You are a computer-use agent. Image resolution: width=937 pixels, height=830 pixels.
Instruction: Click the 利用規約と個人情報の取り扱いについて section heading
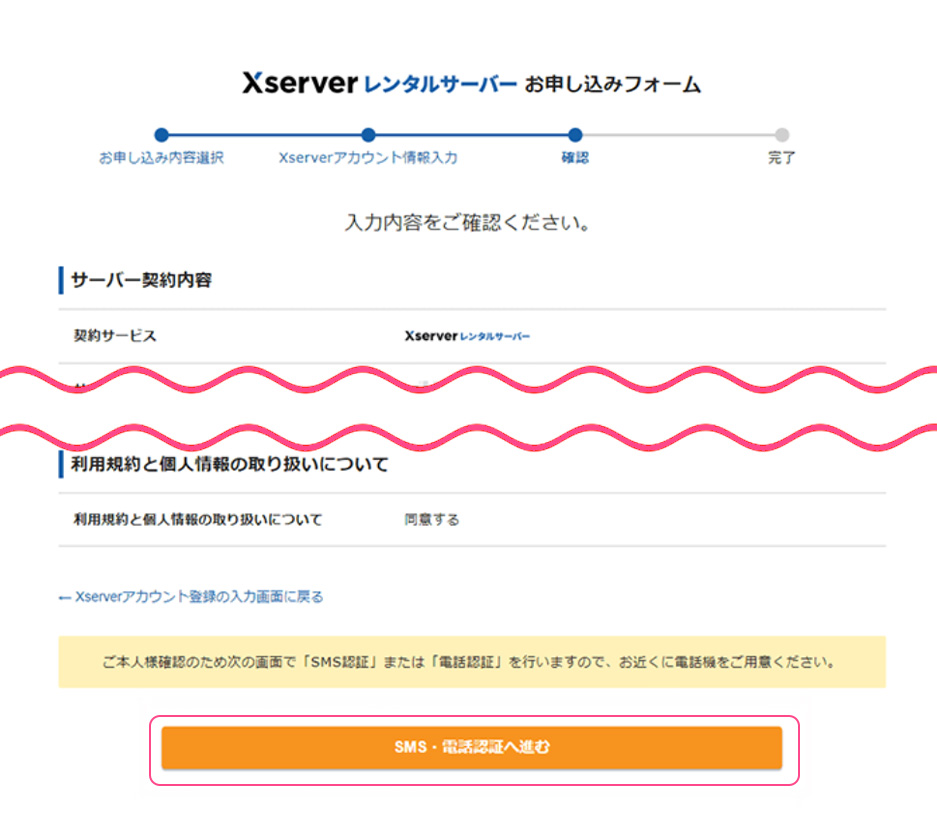[230, 464]
